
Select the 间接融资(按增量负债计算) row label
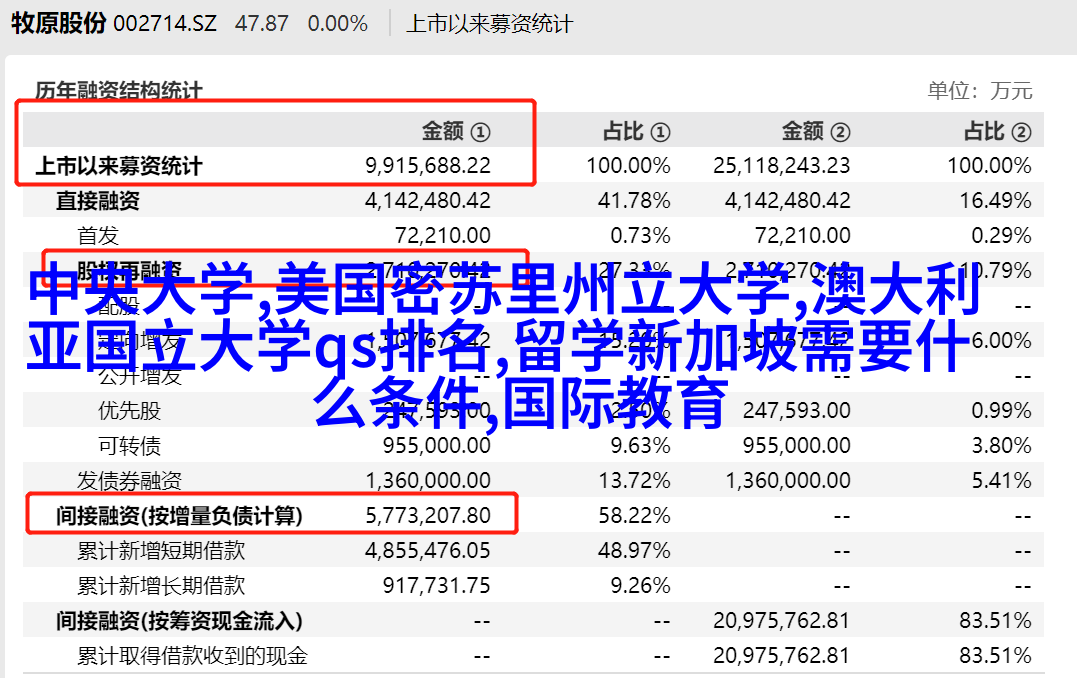[179, 516]
